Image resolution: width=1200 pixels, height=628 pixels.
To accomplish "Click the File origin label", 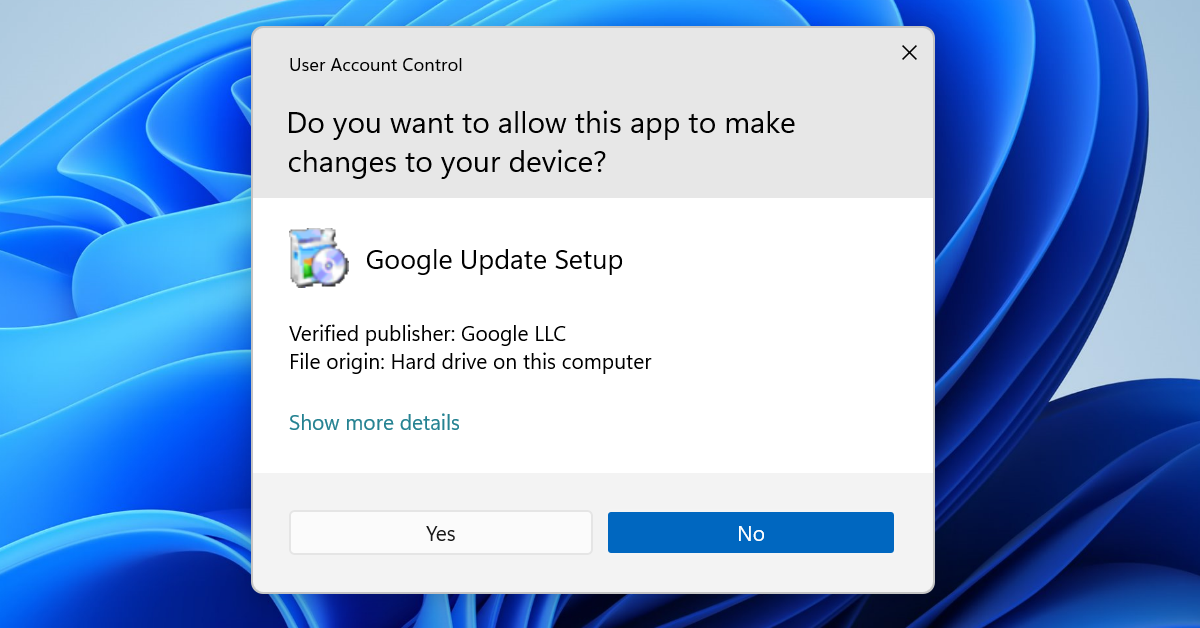I will click(x=336, y=362).
